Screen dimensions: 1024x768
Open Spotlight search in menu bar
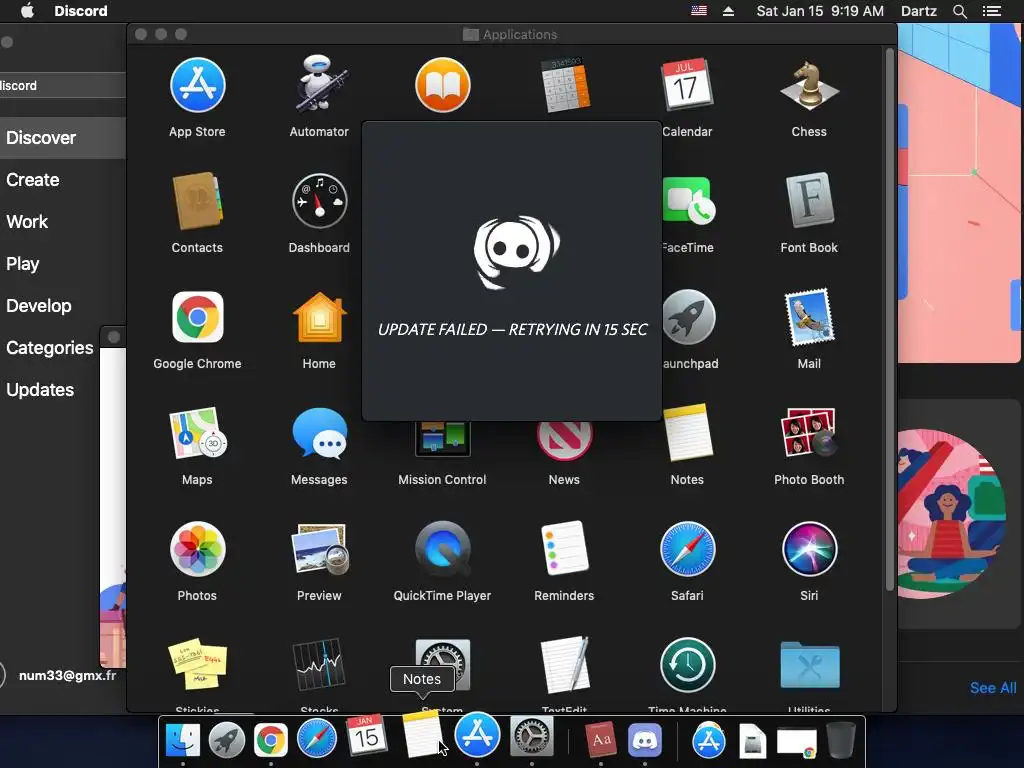pyautogui.click(x=959, y=11)
